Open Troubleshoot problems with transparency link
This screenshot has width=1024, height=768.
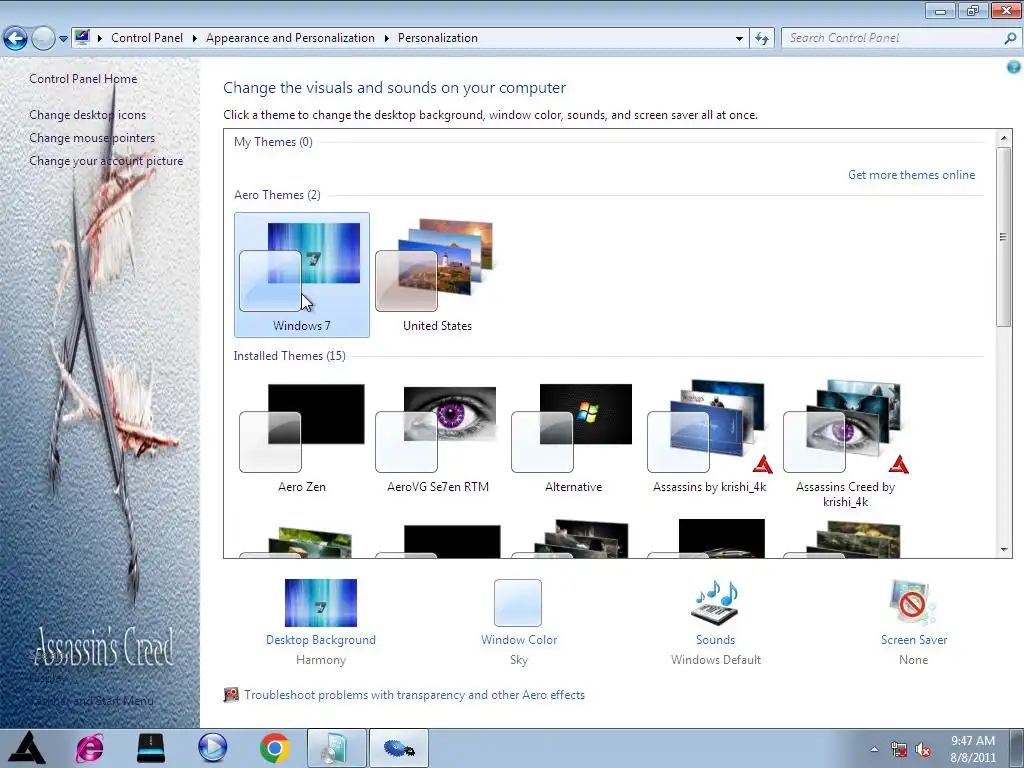coord(414,695)
